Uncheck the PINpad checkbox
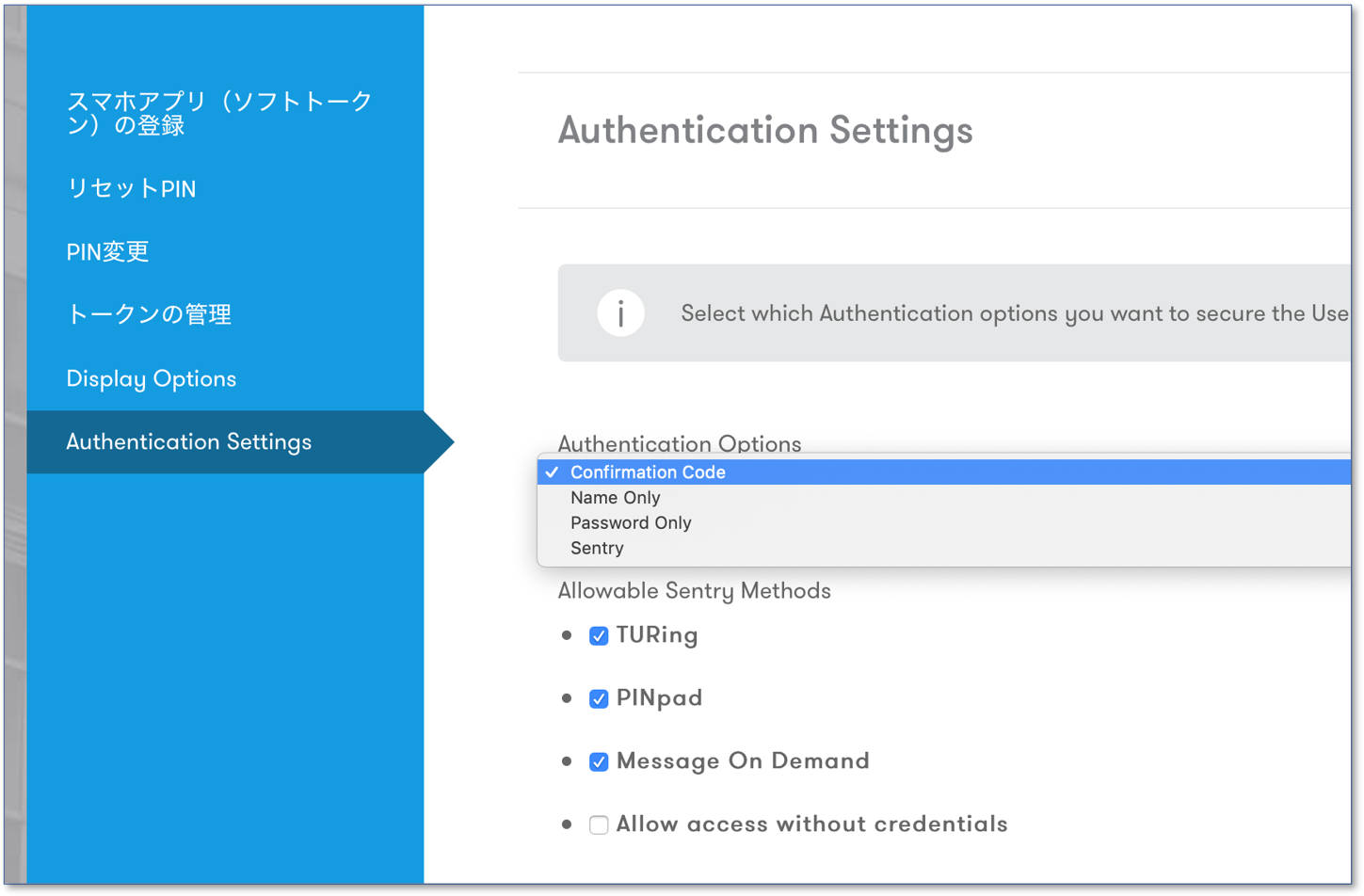 coord(599,699)
